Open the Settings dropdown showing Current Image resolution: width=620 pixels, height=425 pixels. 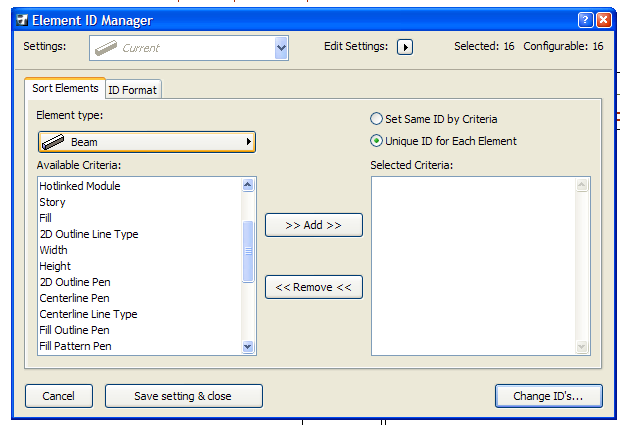[281, 47]
